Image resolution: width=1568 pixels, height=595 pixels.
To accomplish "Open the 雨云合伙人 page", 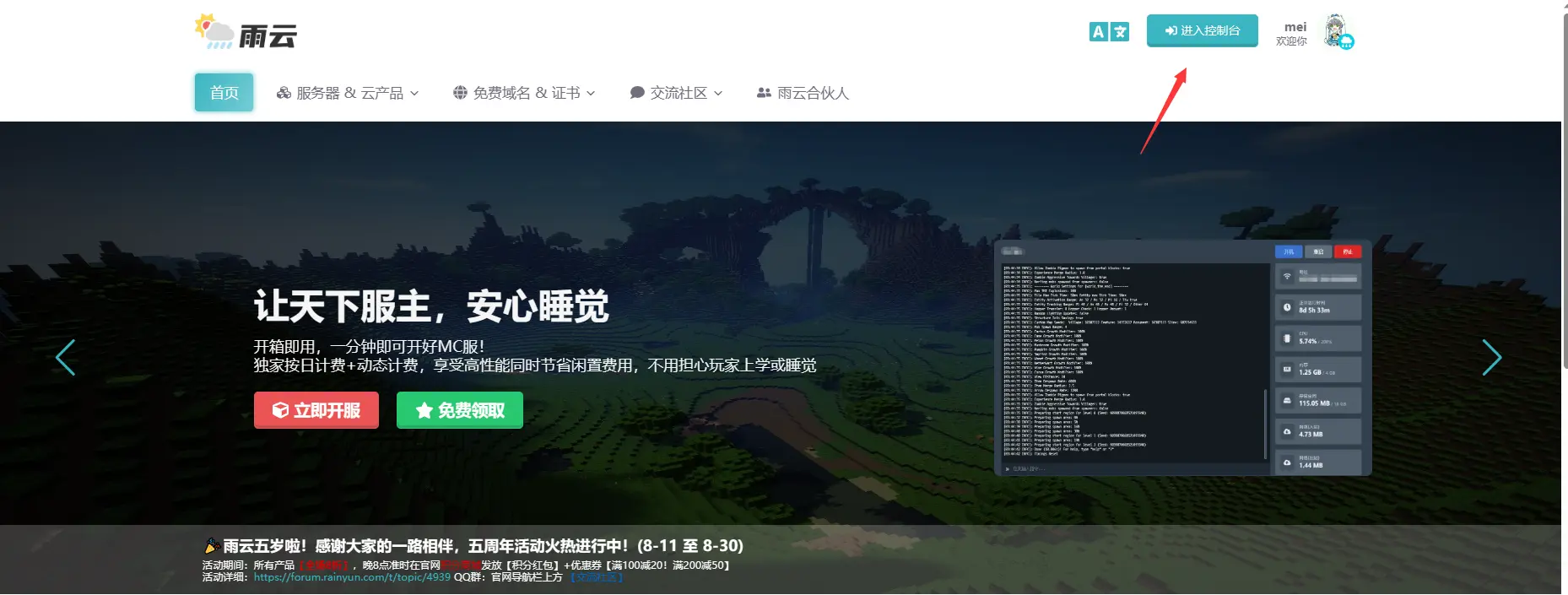I will (803, 93).
